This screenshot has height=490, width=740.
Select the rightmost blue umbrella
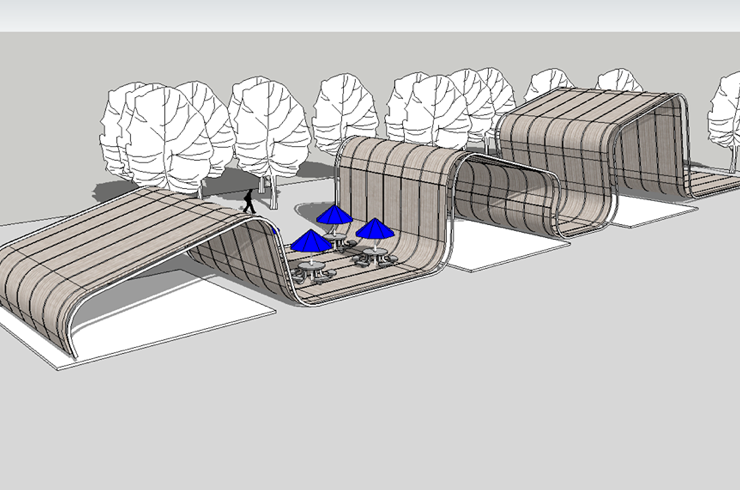pyautogui.click(x=375, y=229)
